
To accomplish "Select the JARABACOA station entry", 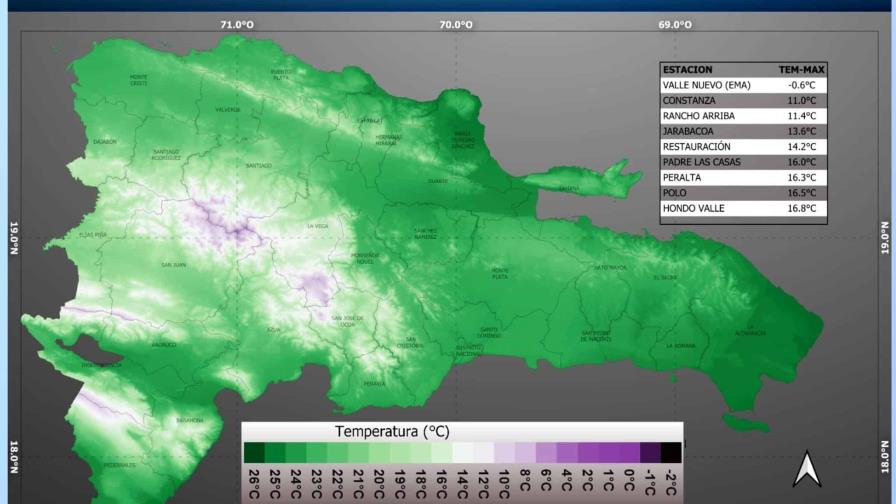I will [x=743, y=131].
